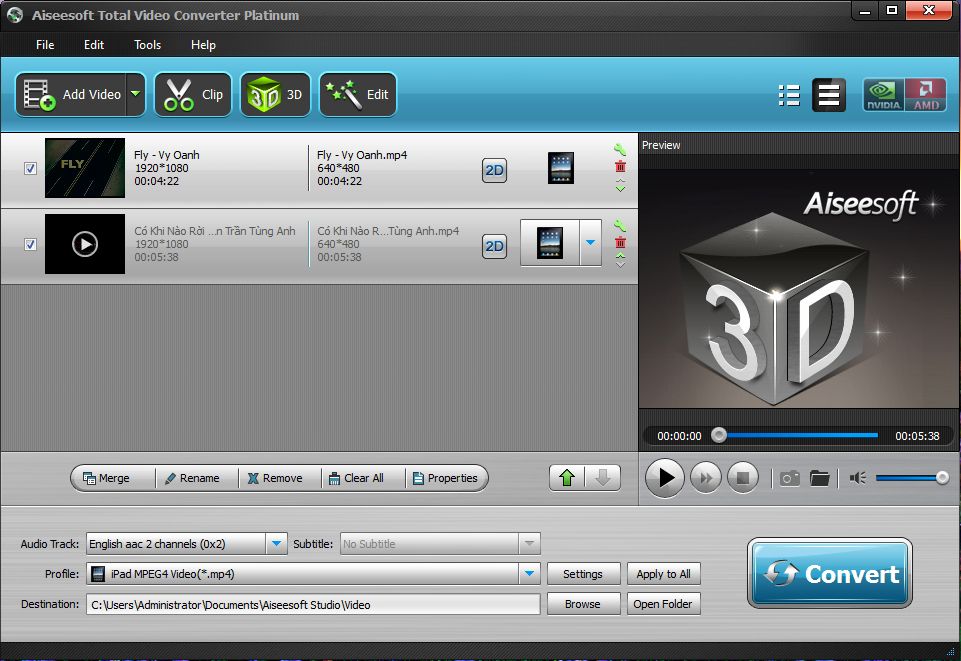Open the Edit magic wand tool
Screen dimensions: 961x661
(x=358, y=94)
